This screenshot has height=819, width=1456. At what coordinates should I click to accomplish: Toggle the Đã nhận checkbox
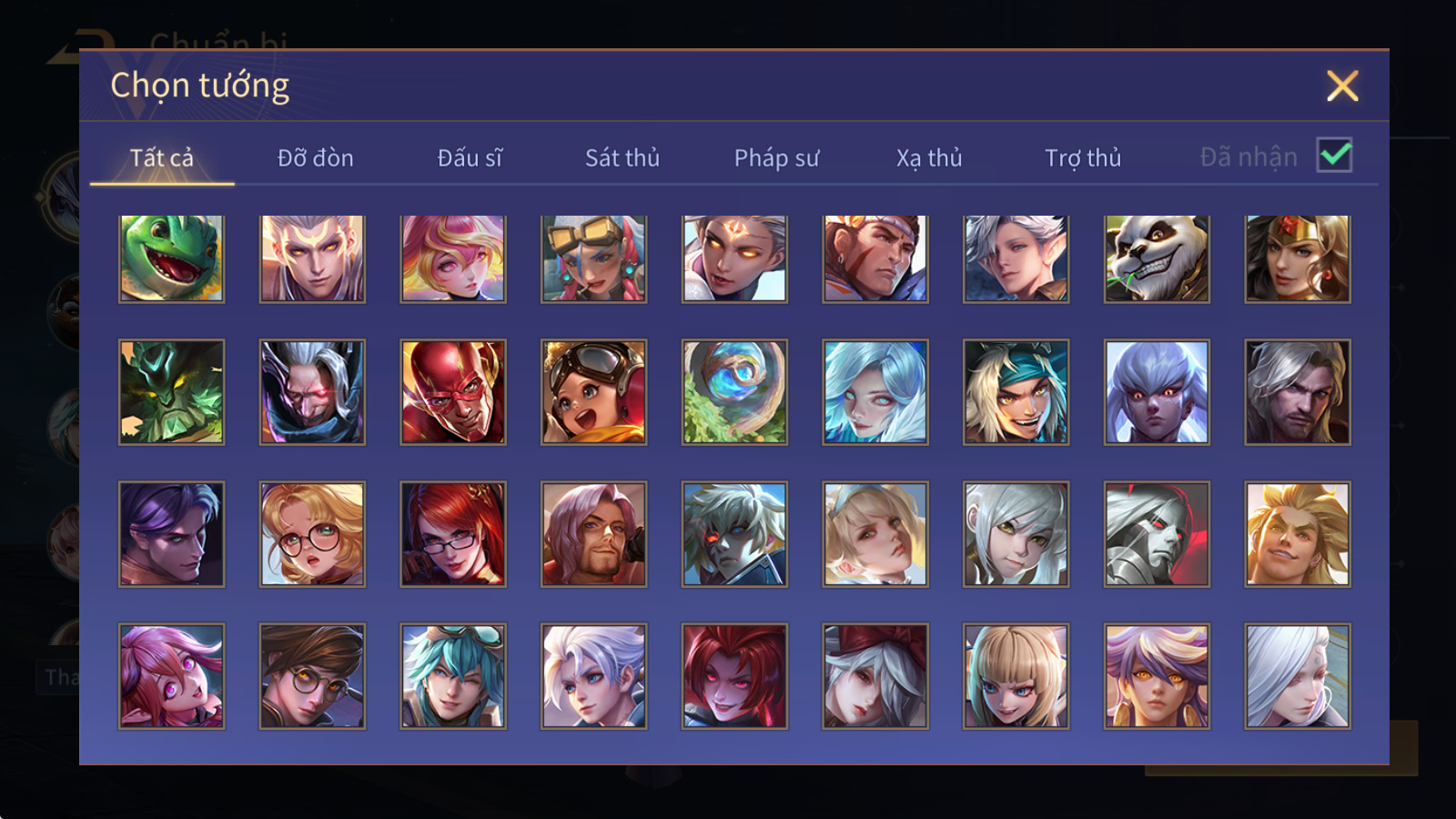[1335, 156]
